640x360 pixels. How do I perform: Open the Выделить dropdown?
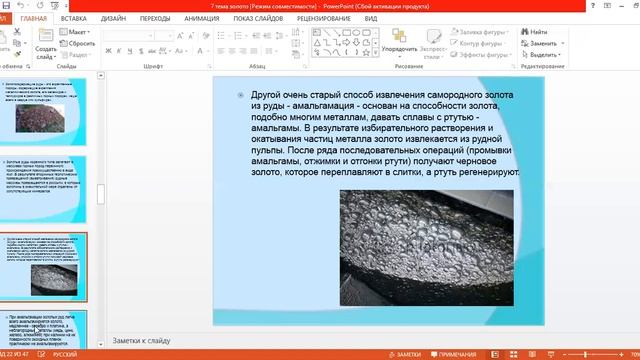(x=542, y=55)
